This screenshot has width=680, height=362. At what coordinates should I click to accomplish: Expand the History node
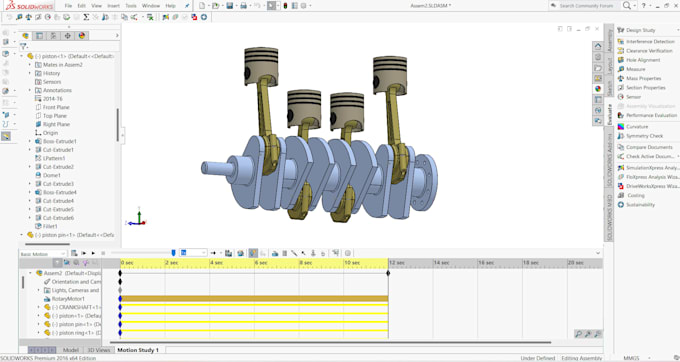(x=30, y=73)
